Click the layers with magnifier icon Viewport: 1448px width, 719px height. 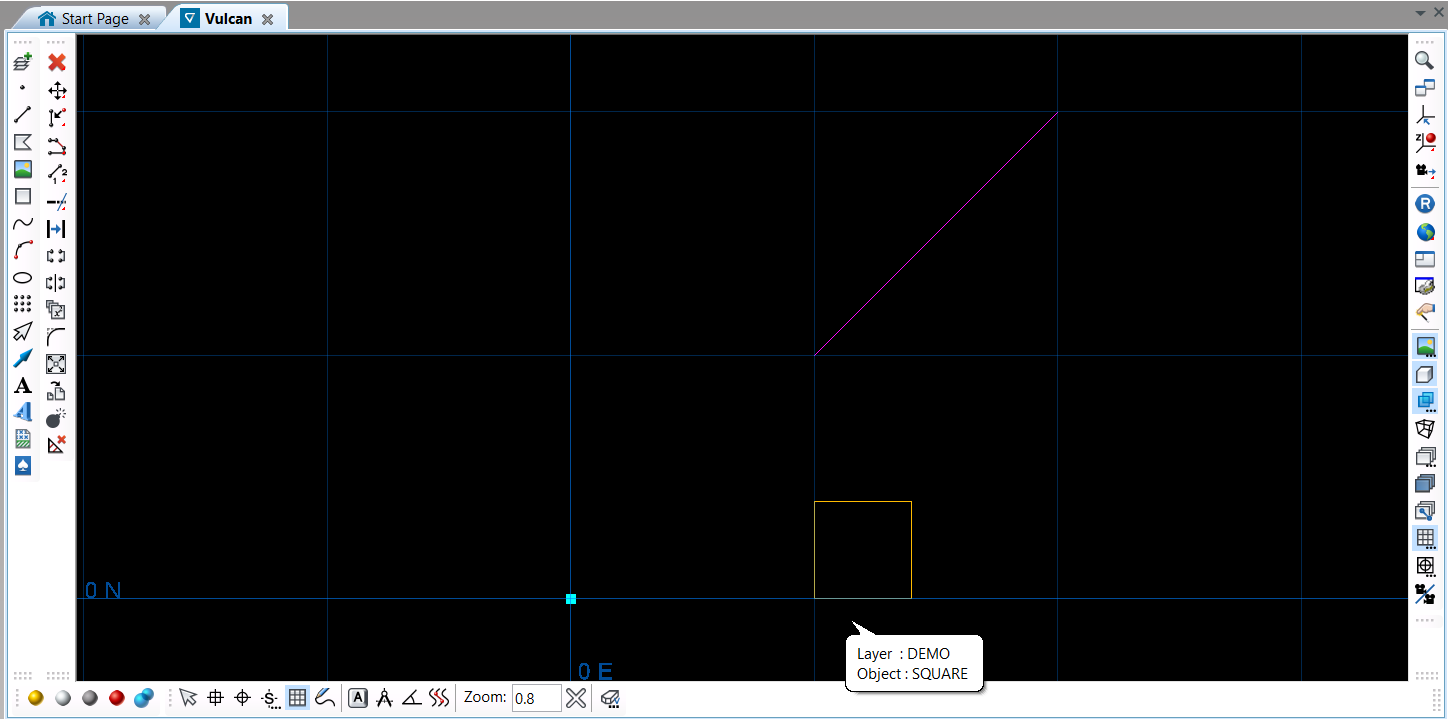[1425, 511]
